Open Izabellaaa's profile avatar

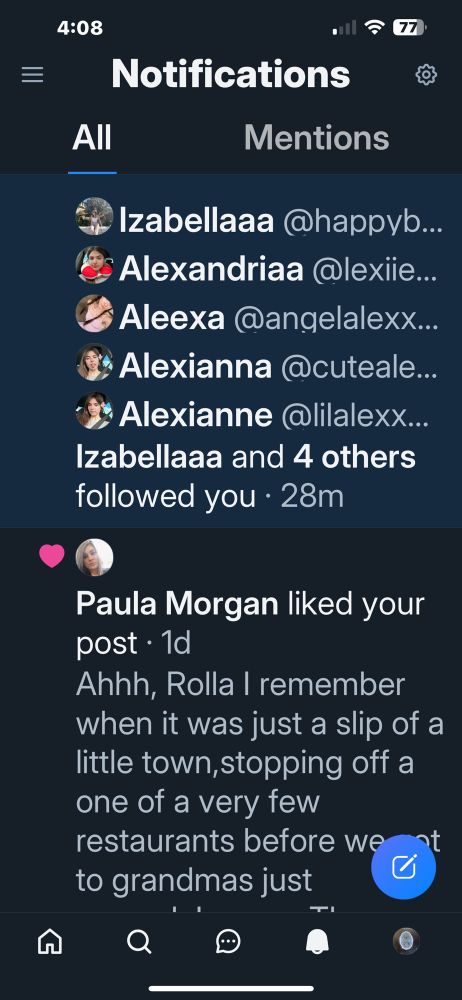tap(94, 216)
